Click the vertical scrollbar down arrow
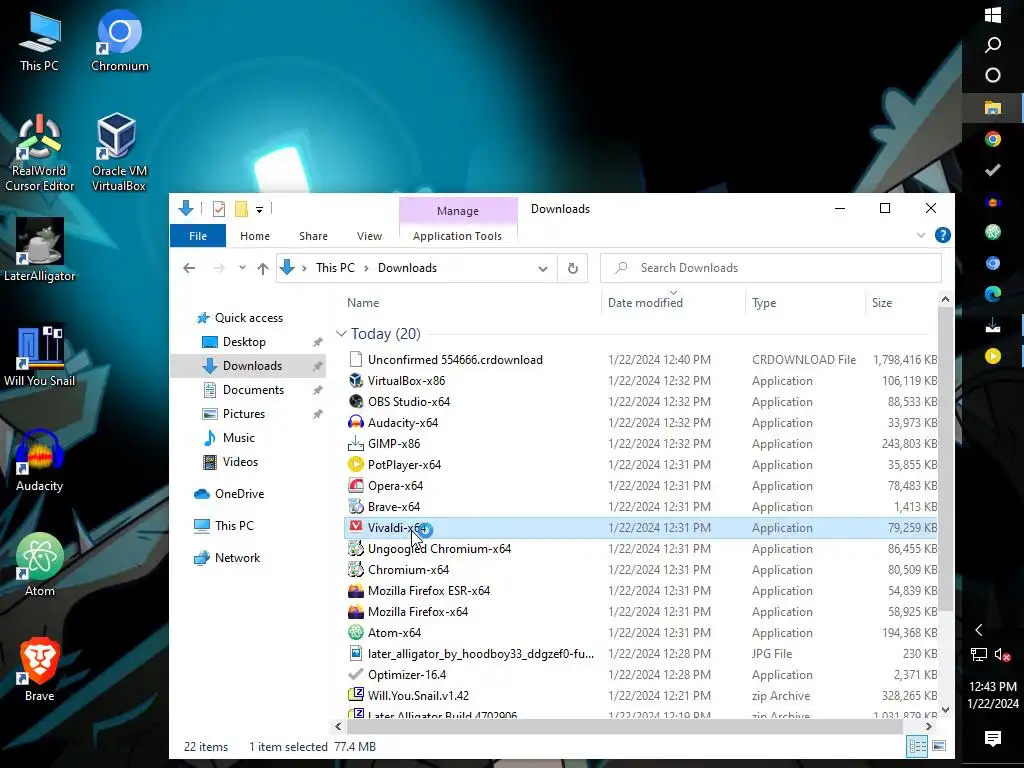The image size is (1024, 768). click(945, 710)
